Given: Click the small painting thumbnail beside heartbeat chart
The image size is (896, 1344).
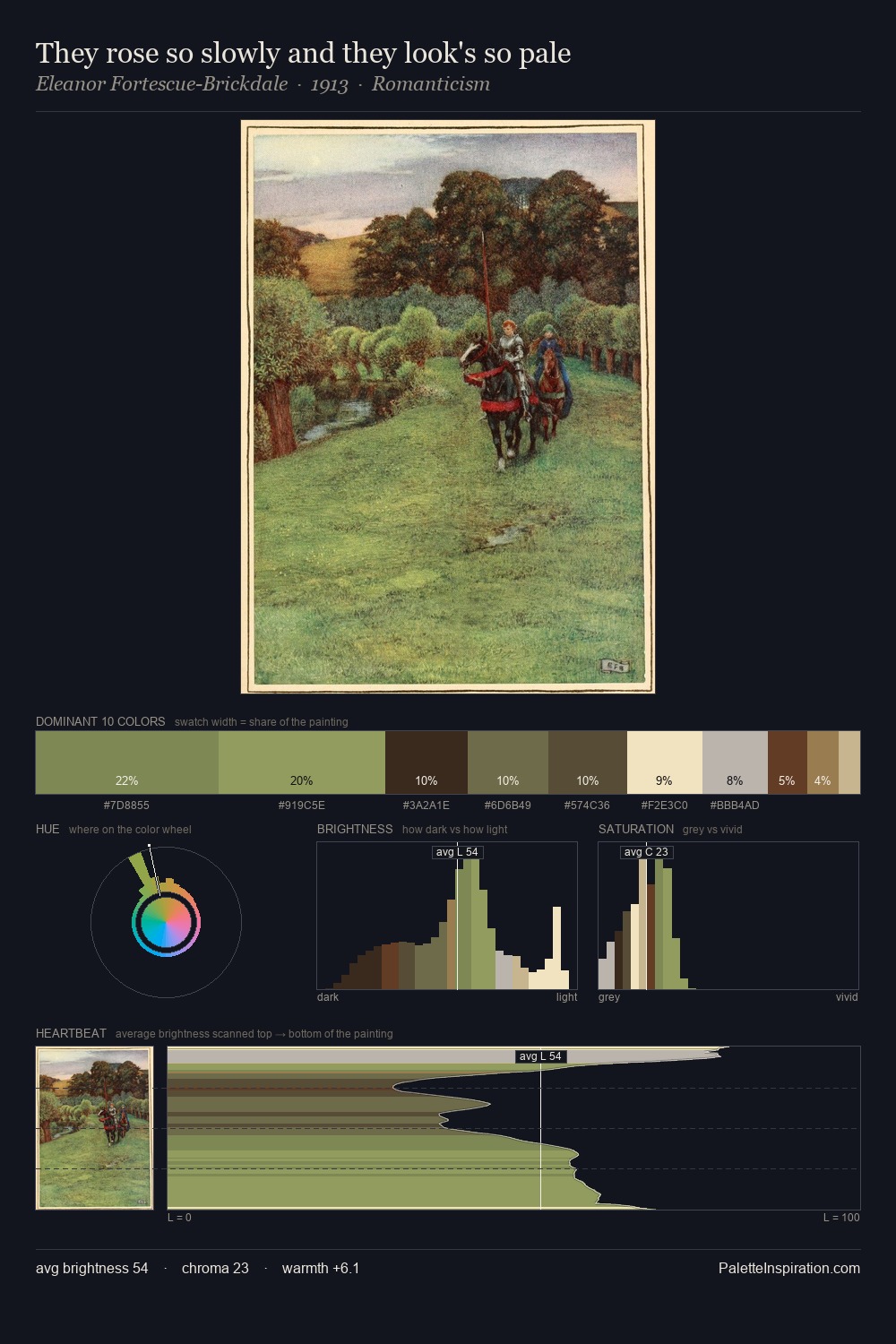Looking at the screenshot, I should [94, 1127].
